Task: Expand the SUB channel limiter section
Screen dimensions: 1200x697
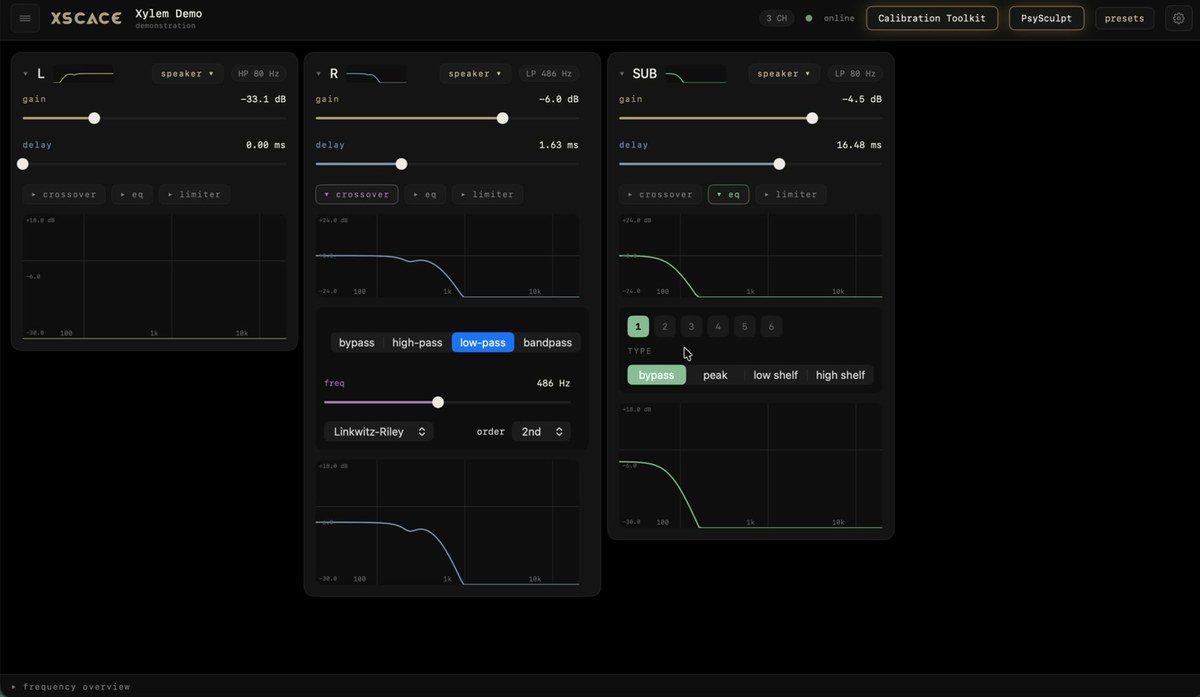Action: tap(791, 194)
